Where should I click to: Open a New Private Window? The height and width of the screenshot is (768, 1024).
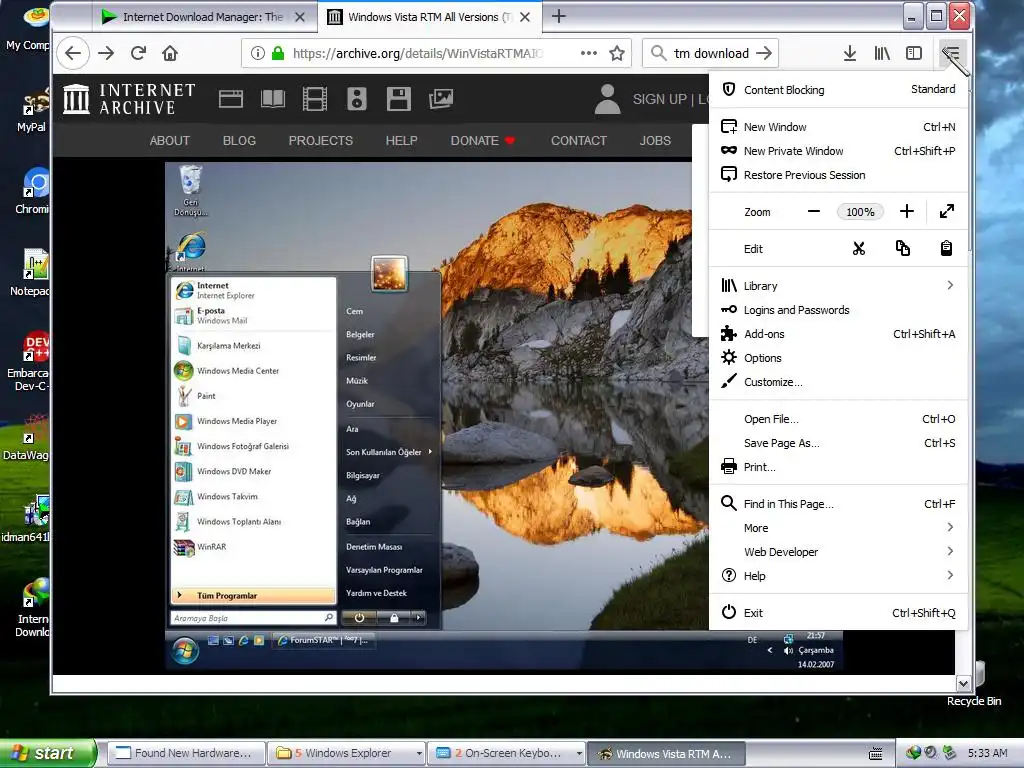pos(838,151)
